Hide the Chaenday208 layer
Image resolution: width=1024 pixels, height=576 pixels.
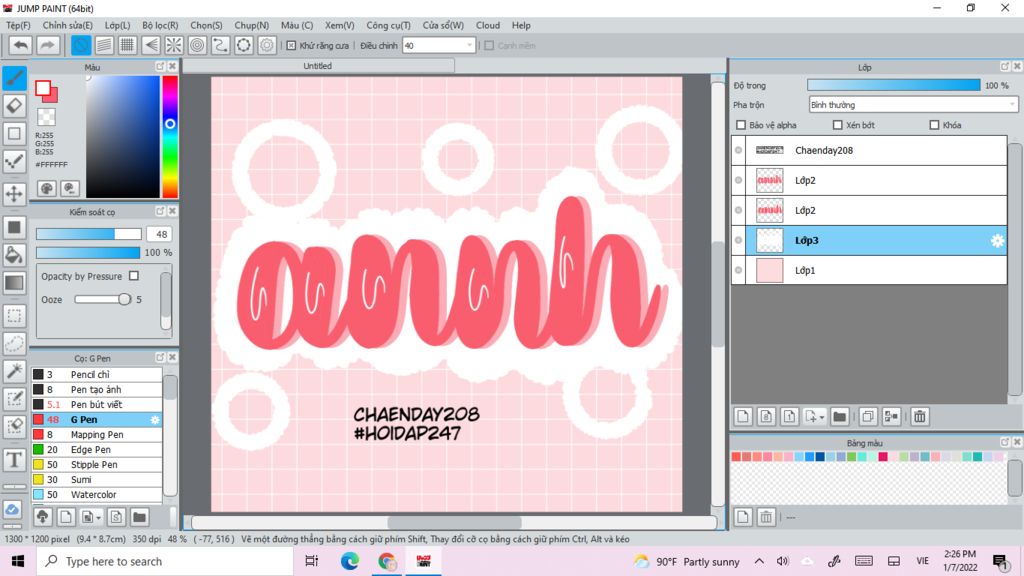pos(739,151)
